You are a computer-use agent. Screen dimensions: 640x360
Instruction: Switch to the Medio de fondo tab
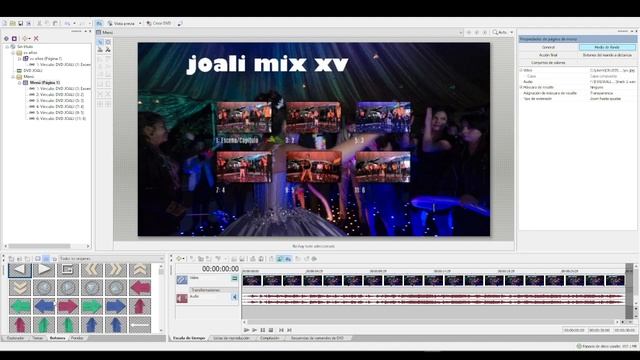tap(607, 47)
